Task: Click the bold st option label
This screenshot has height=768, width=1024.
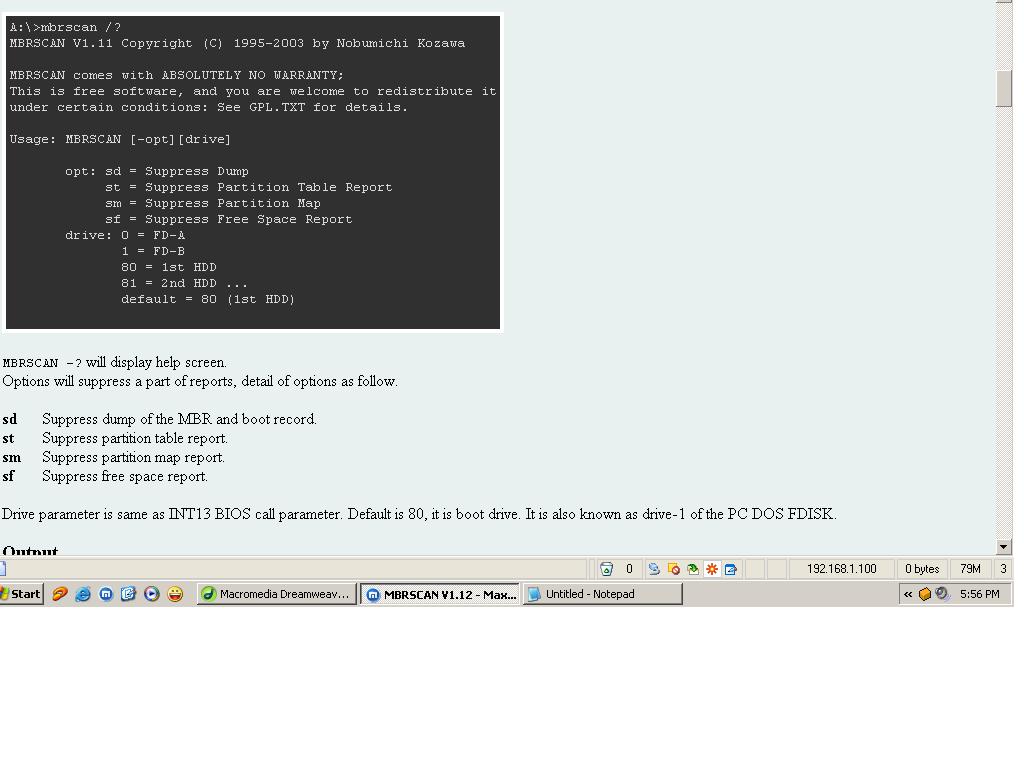Action: pos(8,438)
